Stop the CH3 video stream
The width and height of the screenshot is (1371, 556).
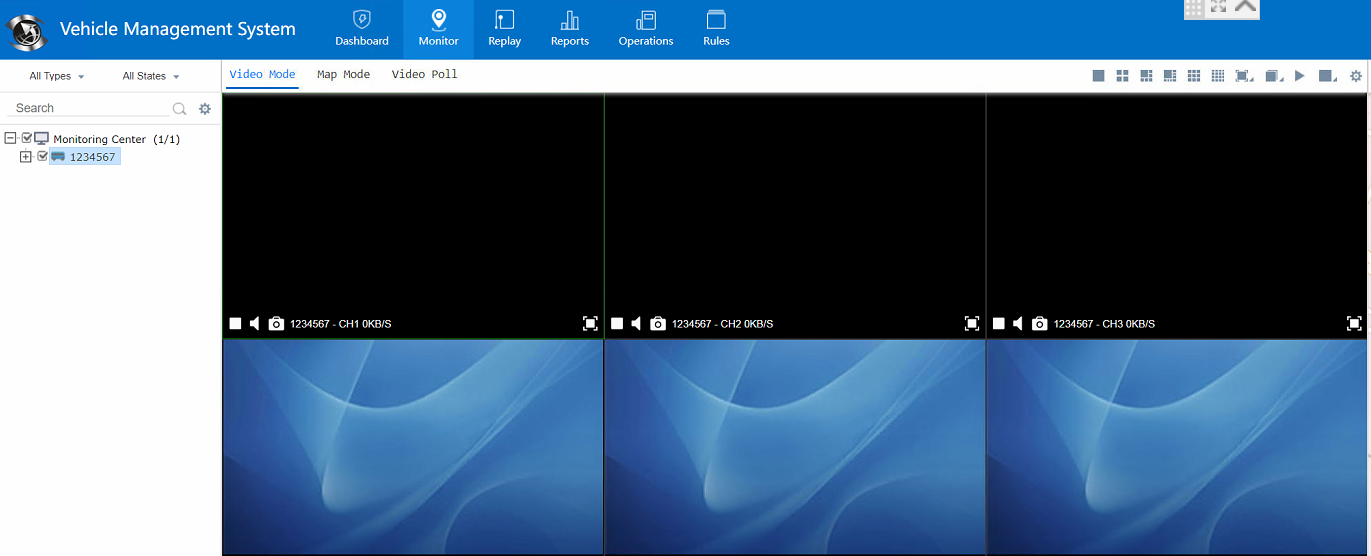click(x=999, y=324)
